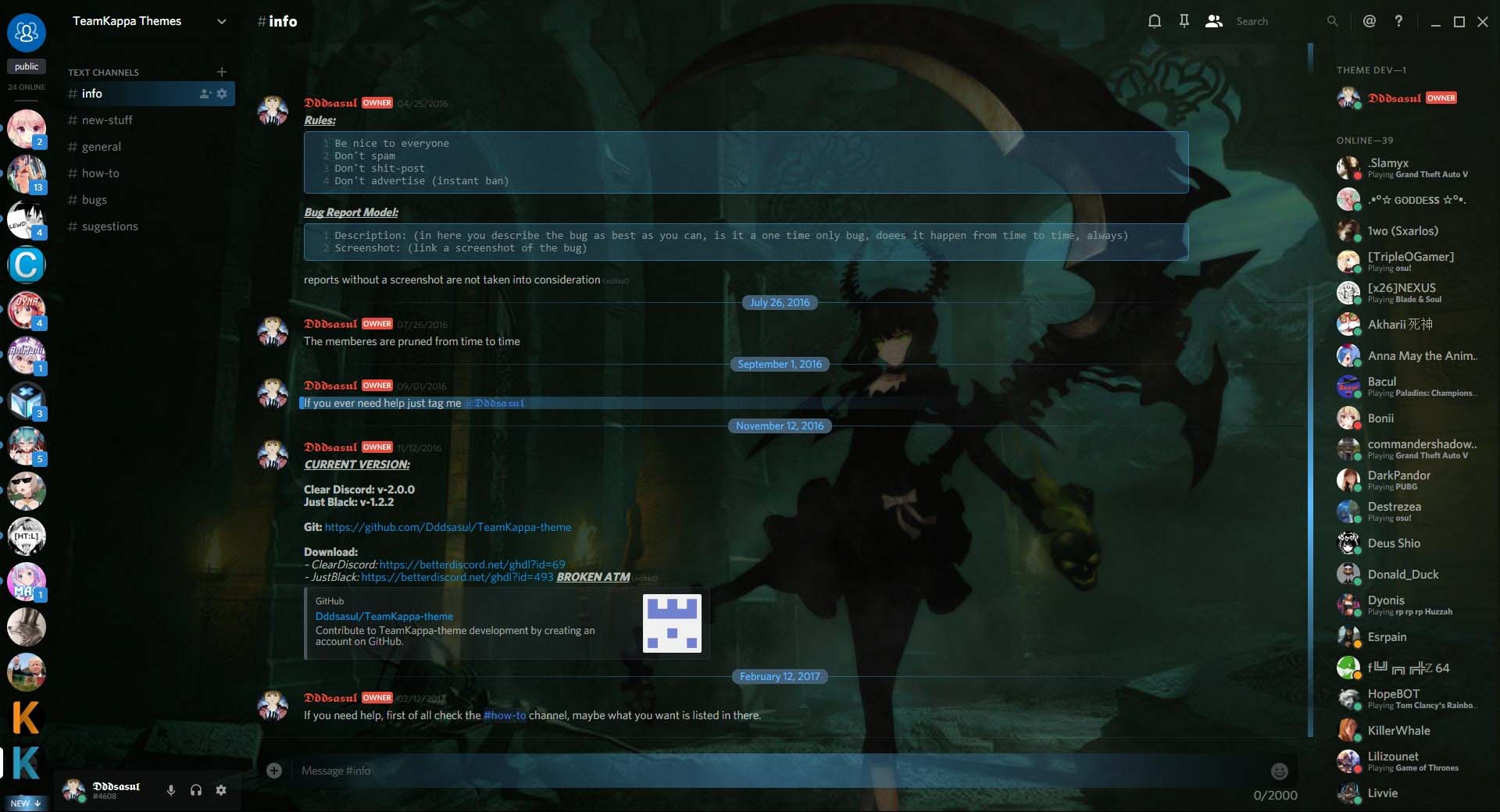Open HopeBOT member entry
The height and width of the screenshot is (812, 1500).
coord(1406,699)
